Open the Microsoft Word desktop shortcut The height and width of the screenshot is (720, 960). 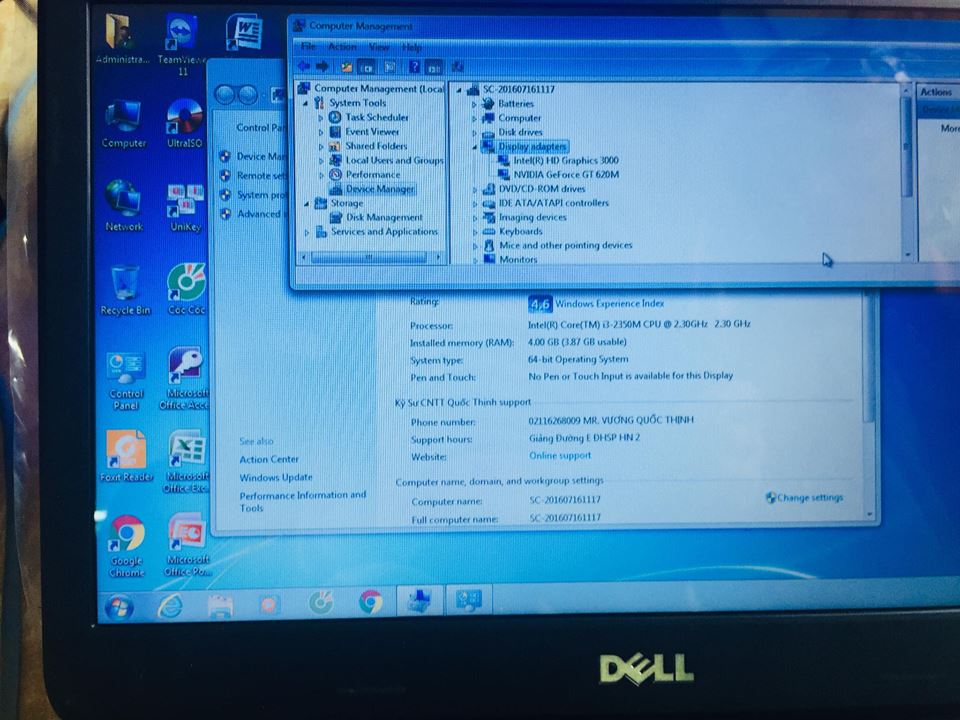244,32
